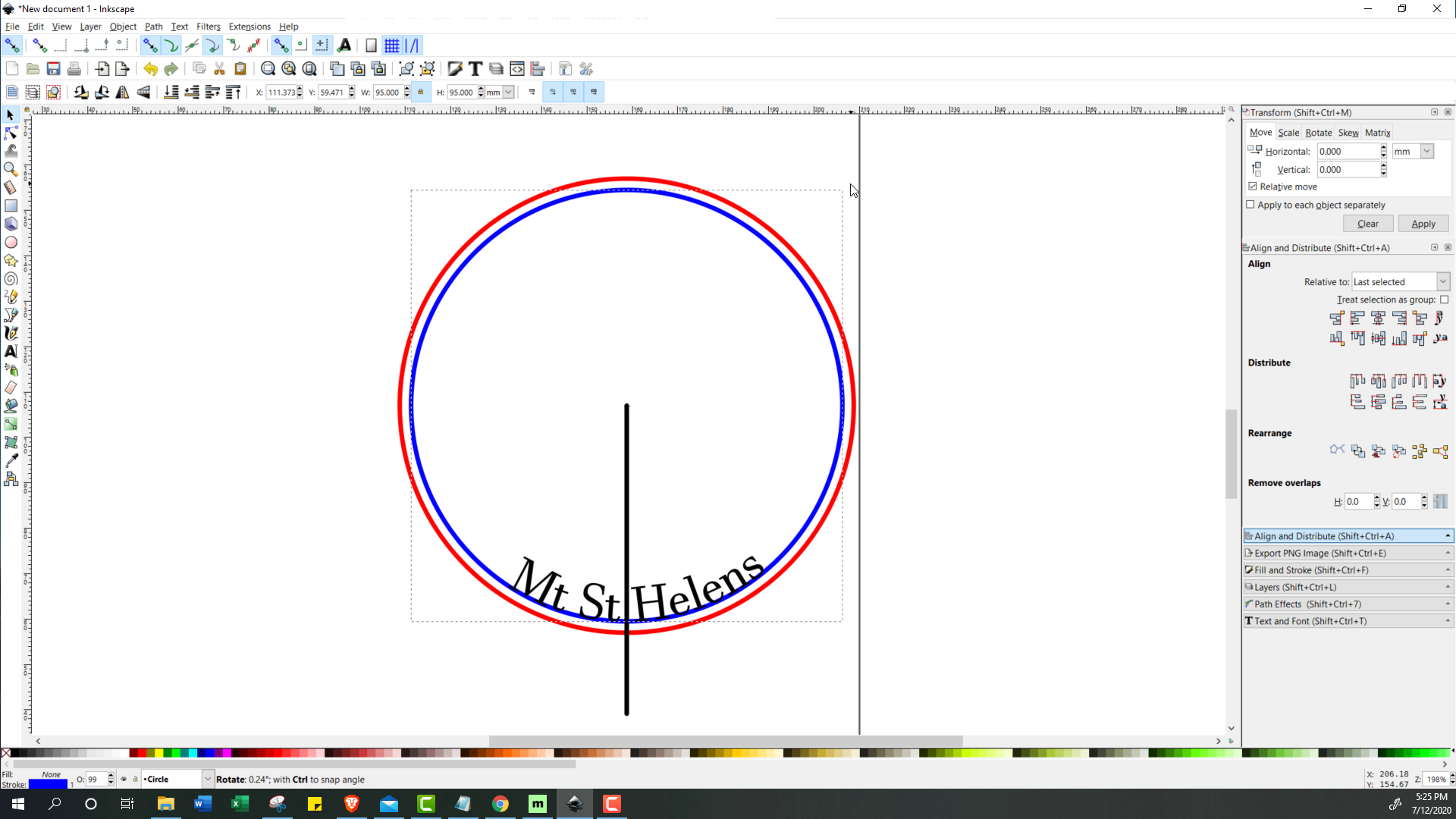This screenshot has width=1456, height=819.
Task: Open the XML editor from the toolbar
Action: 517,68
